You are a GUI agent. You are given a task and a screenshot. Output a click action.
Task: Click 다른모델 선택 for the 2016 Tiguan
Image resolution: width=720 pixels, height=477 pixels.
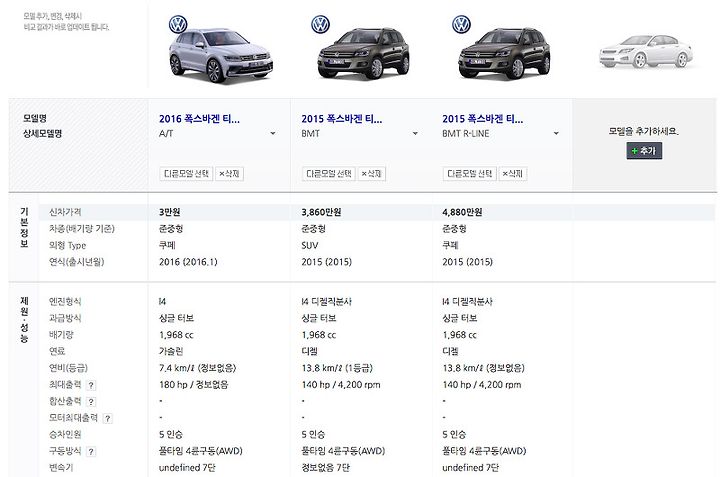186,174
